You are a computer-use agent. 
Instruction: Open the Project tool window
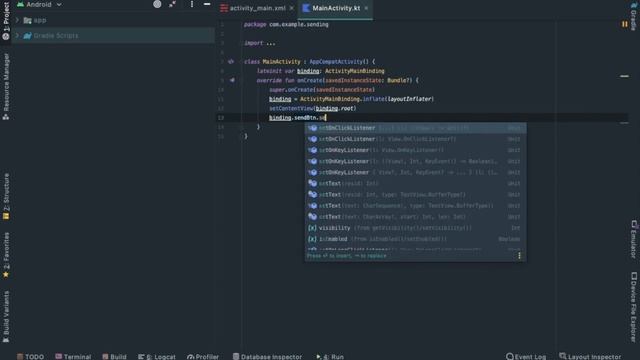pyautogui.click(x=6, y=20)
